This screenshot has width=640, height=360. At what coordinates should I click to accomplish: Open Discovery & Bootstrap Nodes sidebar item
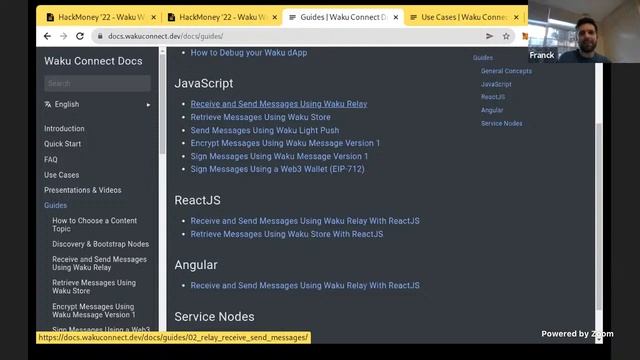tap(100, 244)
